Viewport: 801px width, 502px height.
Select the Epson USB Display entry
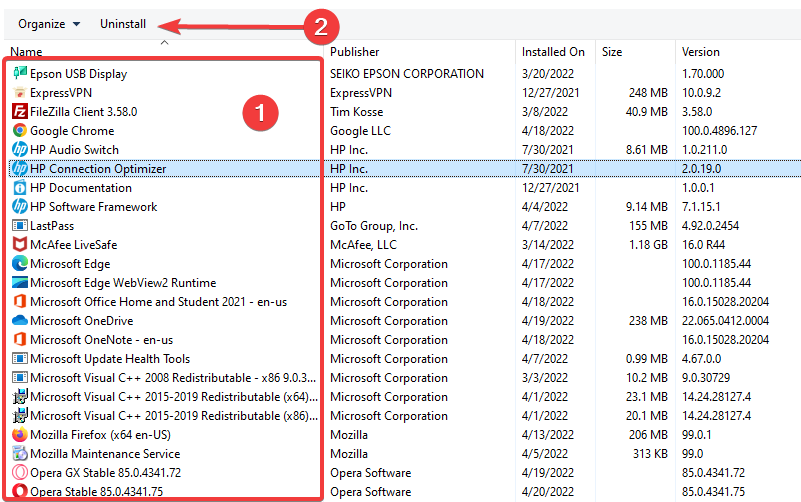point(78,73)
